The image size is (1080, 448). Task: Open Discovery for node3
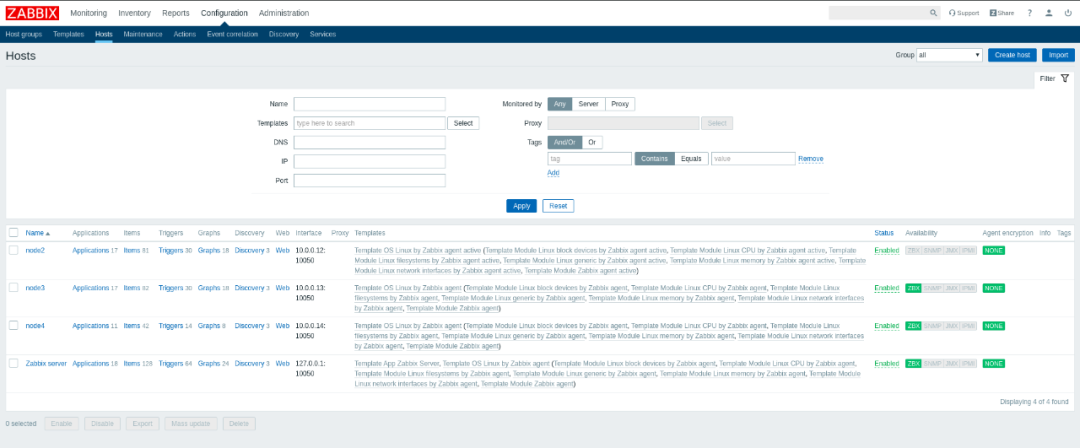click(249, 288)
